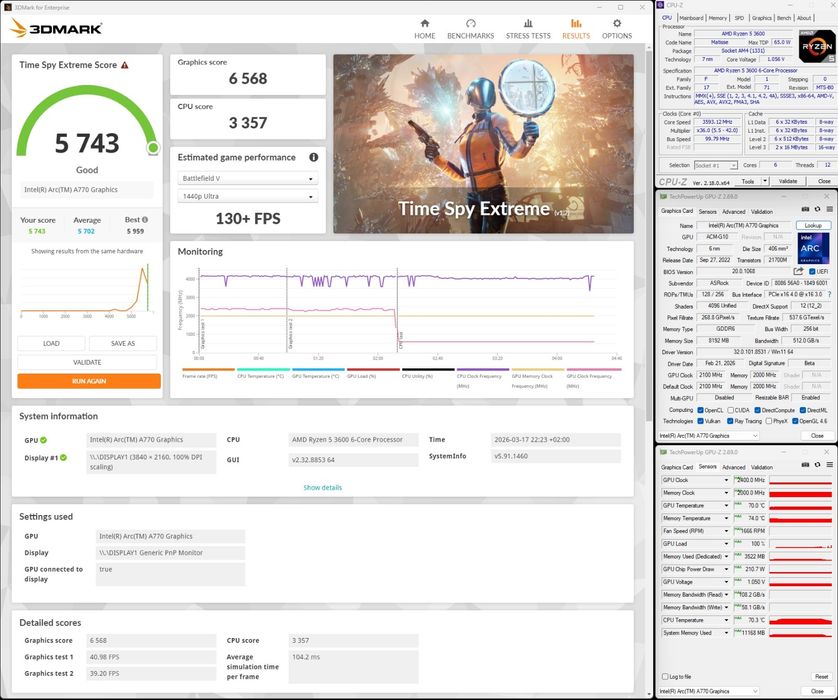Click the Frame rate (FPS) legend color
Image resolution: width=838 pixels, height=700 pixels.
point(208,369)
